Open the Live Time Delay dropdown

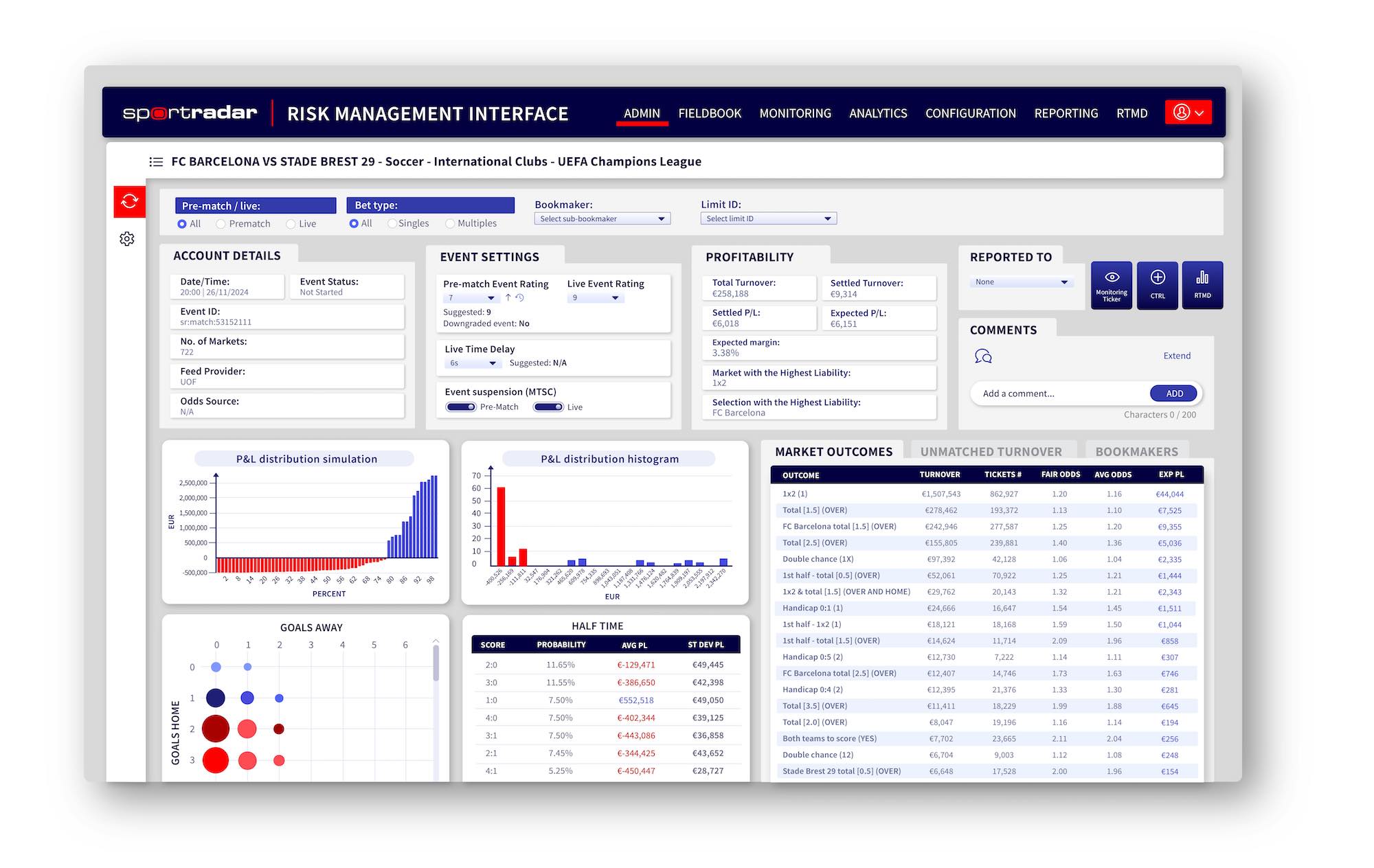tap(472, 363)
